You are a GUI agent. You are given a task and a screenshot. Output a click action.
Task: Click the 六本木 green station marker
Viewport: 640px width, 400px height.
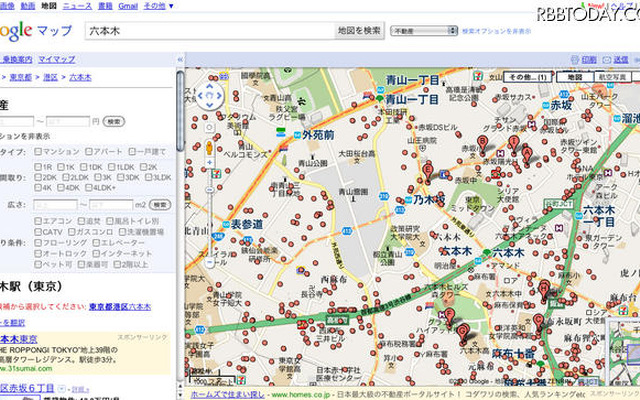(x=486, y=252)
